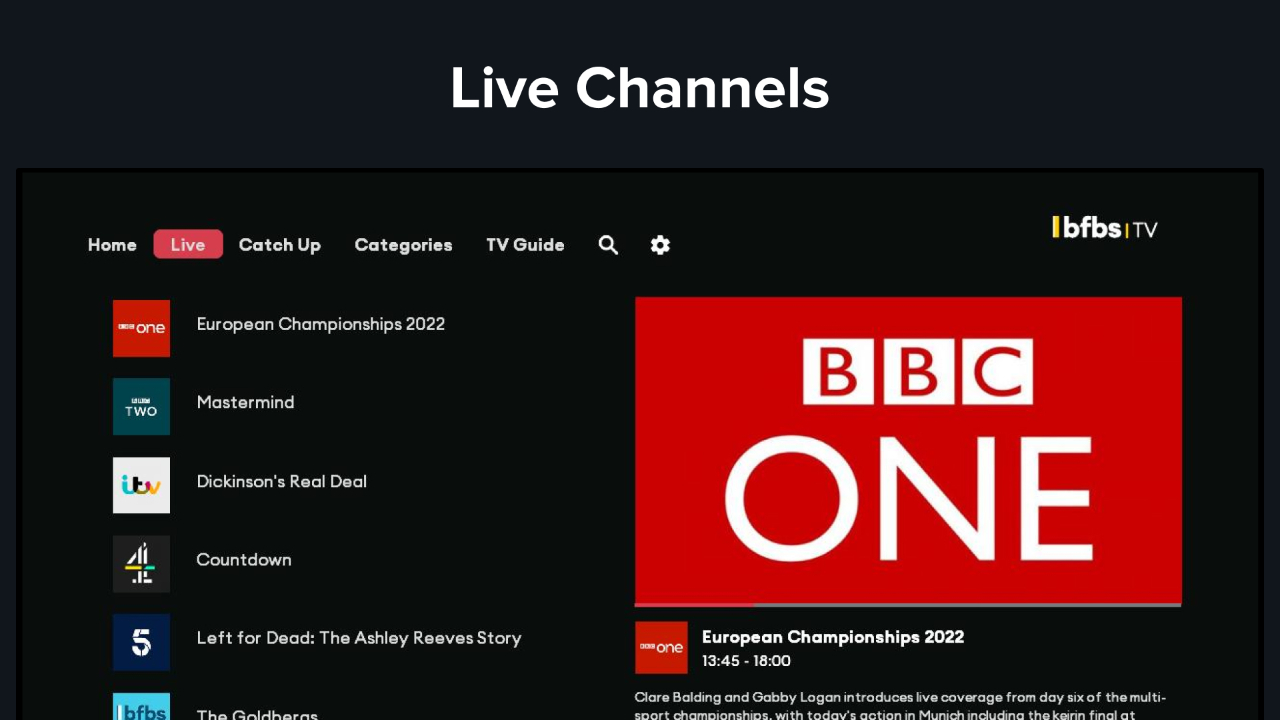Select the Live tab
The height and width of the screenshot is (720, 1280).
click(188, 244)
